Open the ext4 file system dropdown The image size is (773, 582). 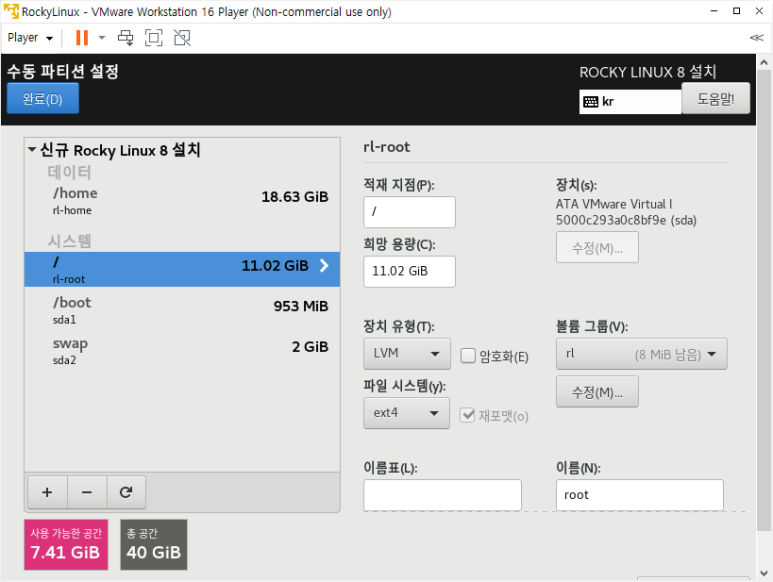click(x=406, y=413)
